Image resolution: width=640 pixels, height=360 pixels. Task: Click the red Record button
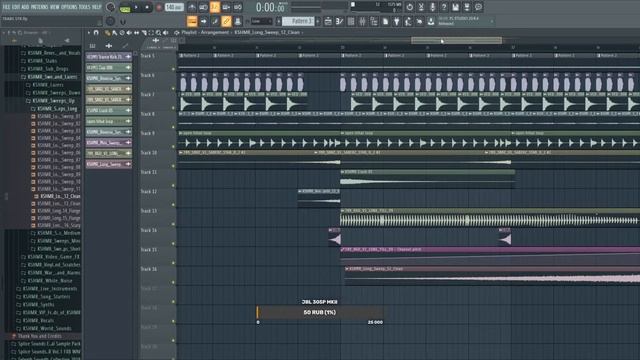(159, 7)
